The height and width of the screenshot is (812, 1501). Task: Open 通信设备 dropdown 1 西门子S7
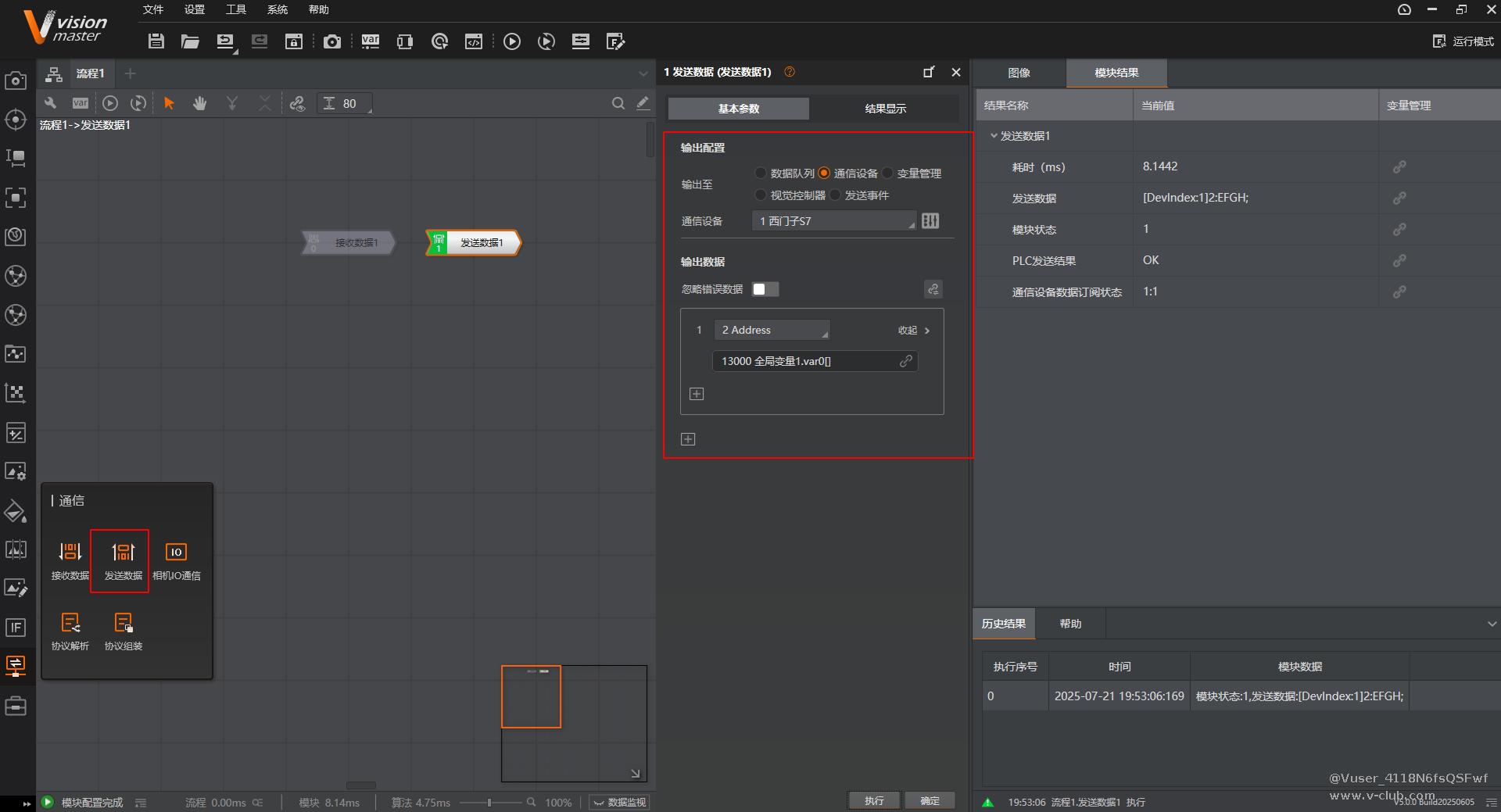(x=834, y=221)
